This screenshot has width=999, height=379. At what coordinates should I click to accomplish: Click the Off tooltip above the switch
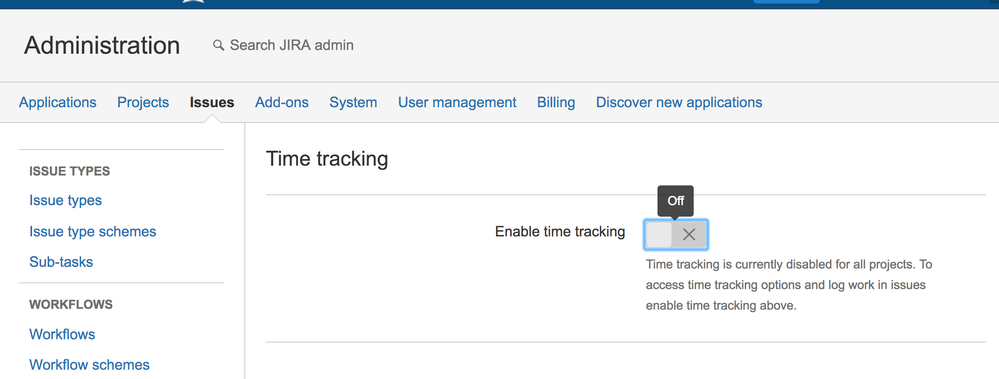point(675,201)
